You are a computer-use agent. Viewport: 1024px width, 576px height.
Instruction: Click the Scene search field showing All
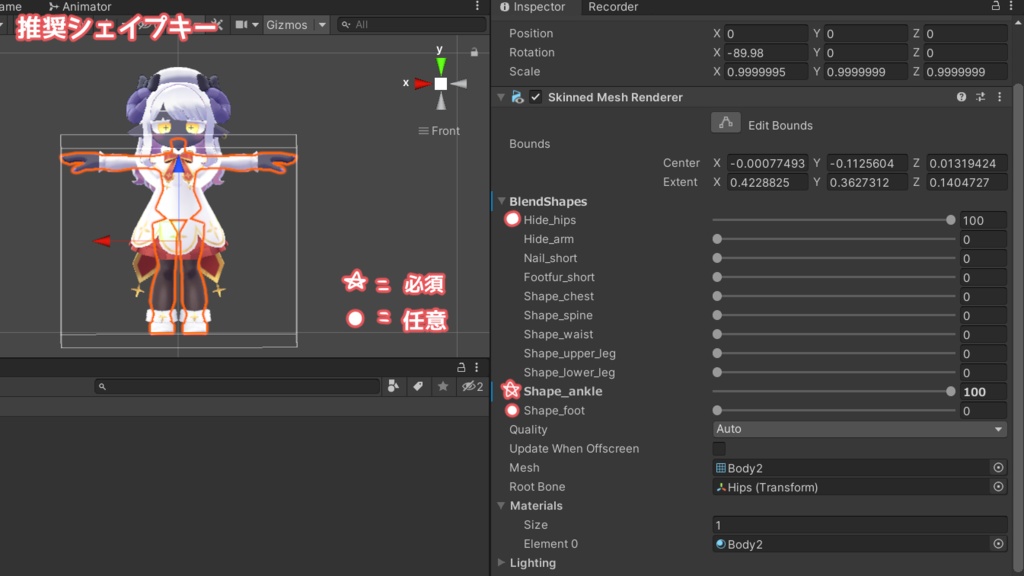[411, 25]
